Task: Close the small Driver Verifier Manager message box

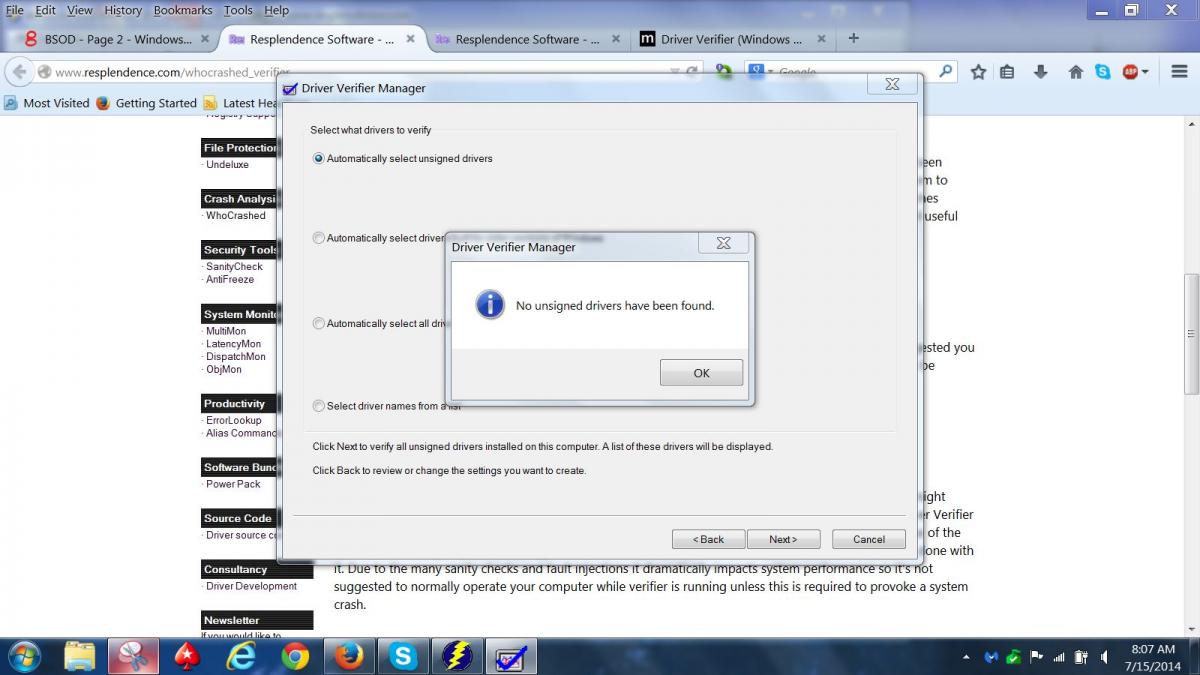Action: point(723,243)
